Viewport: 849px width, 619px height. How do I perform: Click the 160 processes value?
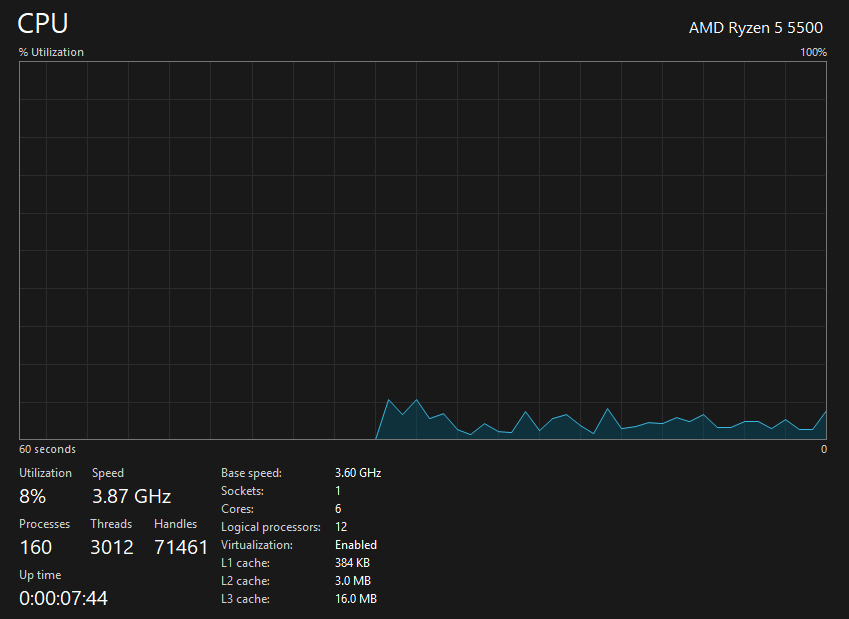pyautogui.click(x=36, y=547)
